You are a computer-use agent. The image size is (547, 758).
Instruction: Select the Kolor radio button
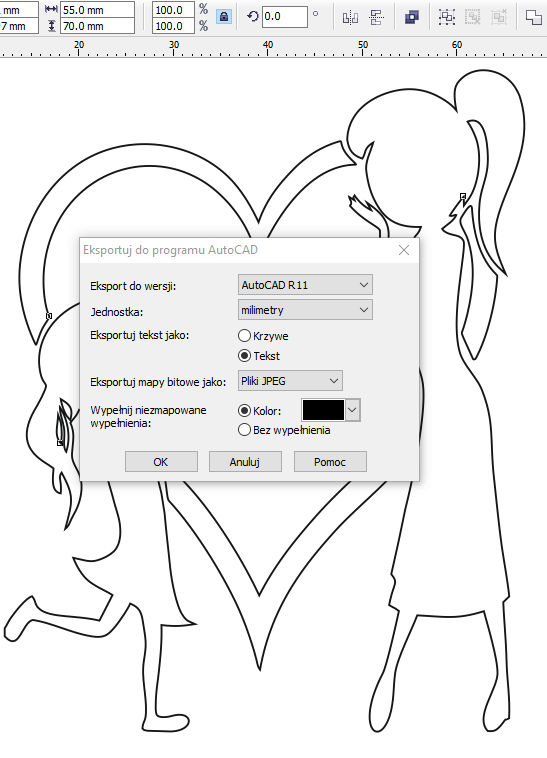(x=245, y=410)
